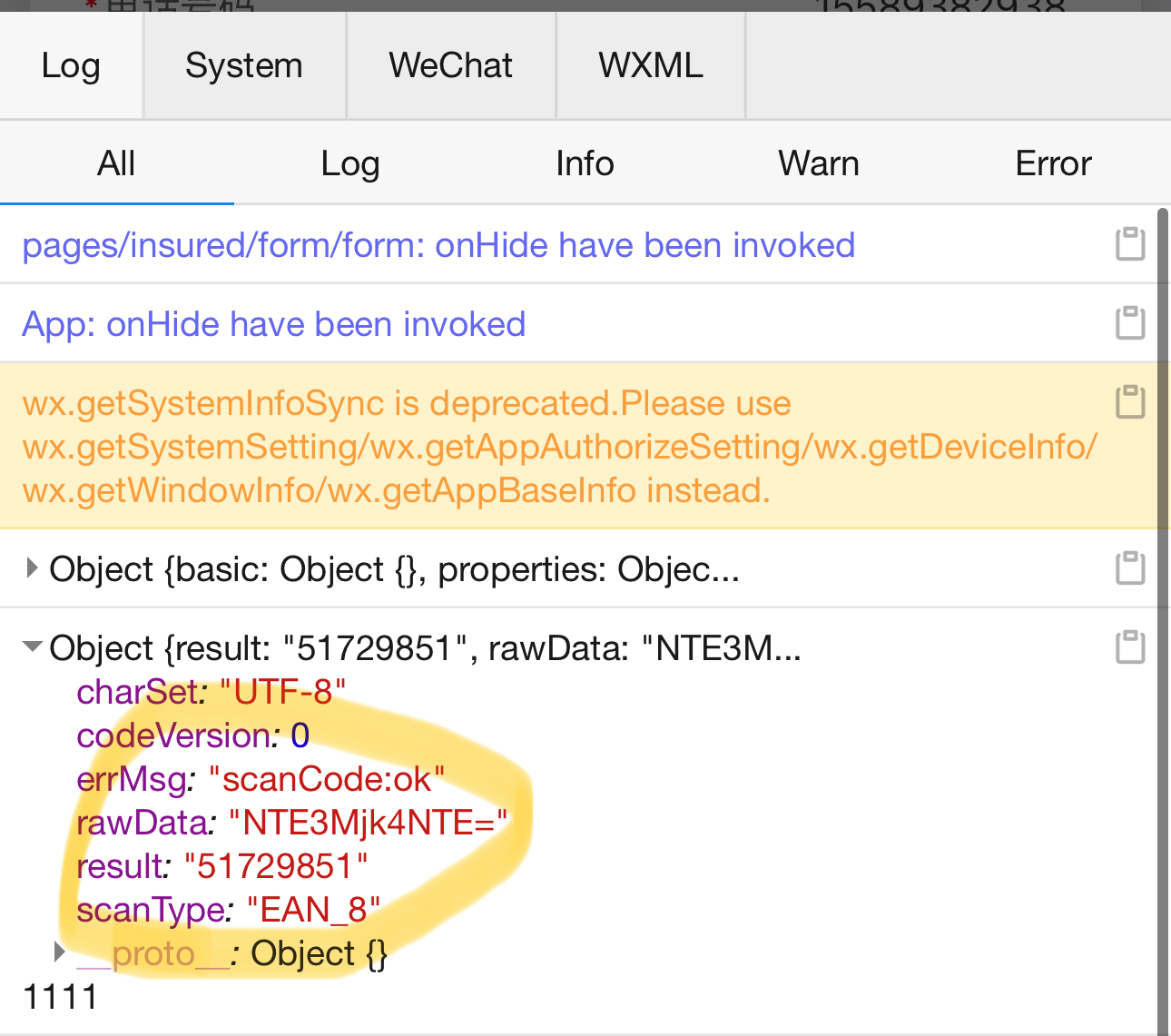Filter console to Warn messages
This screenshot has height=1036, width=1171.
818,163
